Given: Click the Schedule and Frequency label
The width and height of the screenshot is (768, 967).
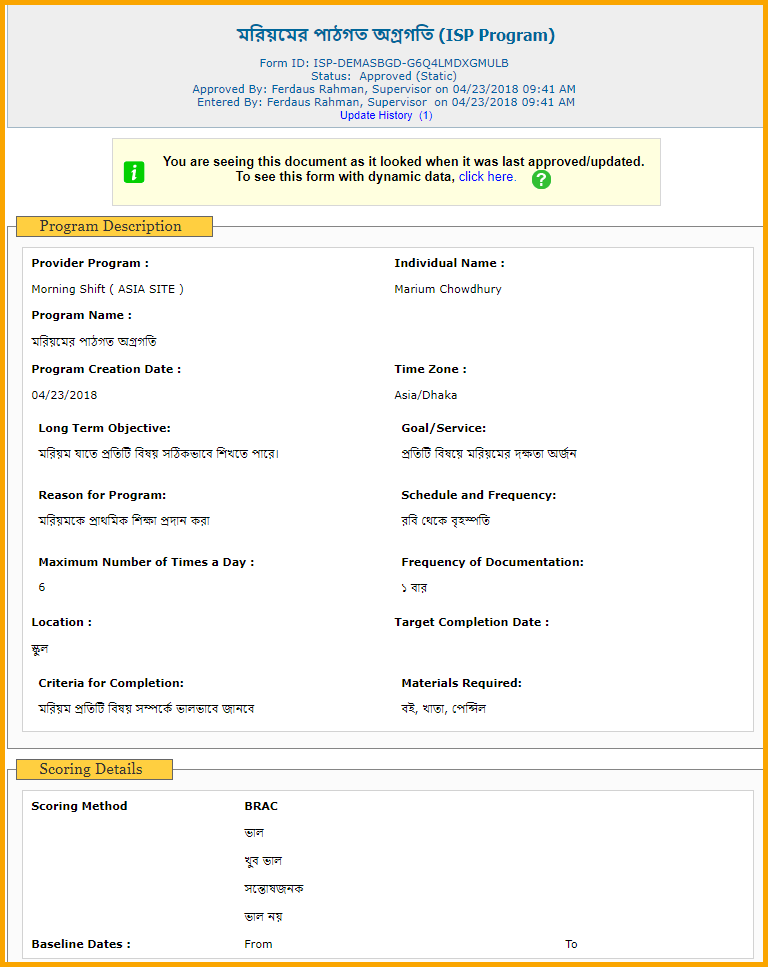Looking at the screenshot, I should 479,495.
